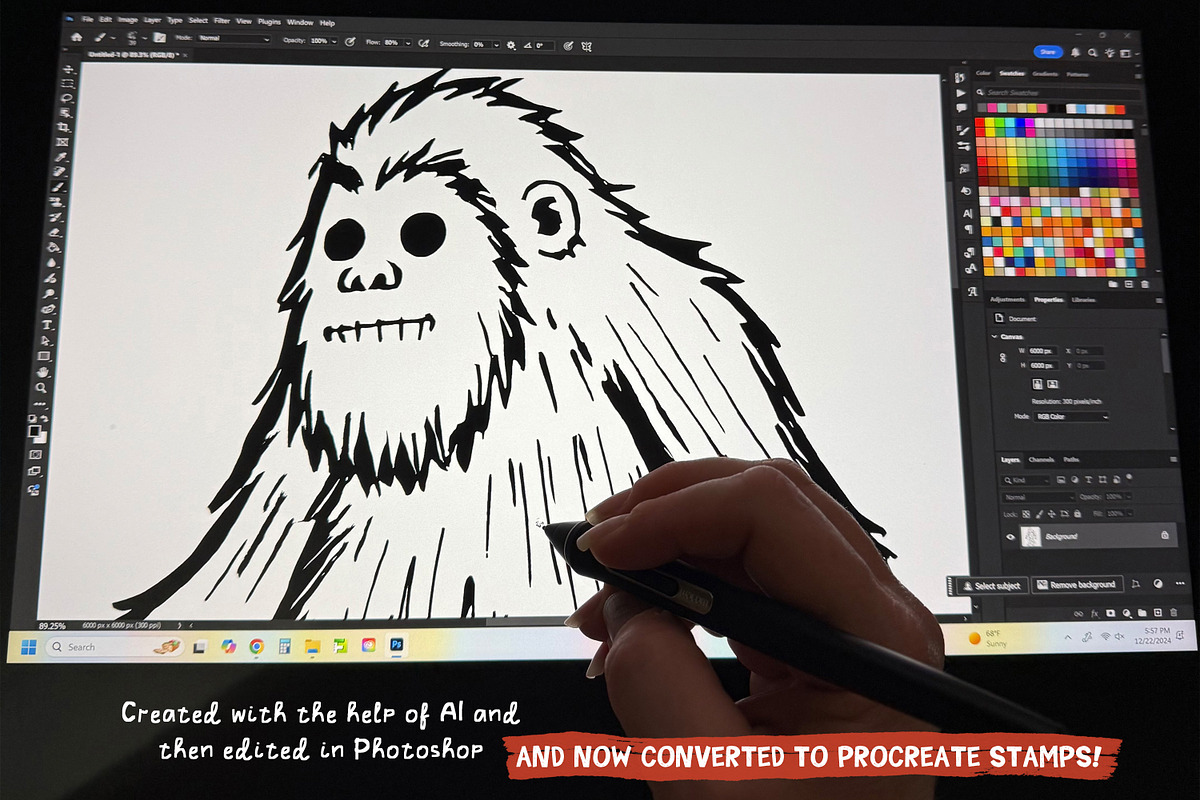The width and height of the screenshot is (1200, 800).
Task: Click the Remove background button
Action: pyautogui.click(x=1078, y=585)
